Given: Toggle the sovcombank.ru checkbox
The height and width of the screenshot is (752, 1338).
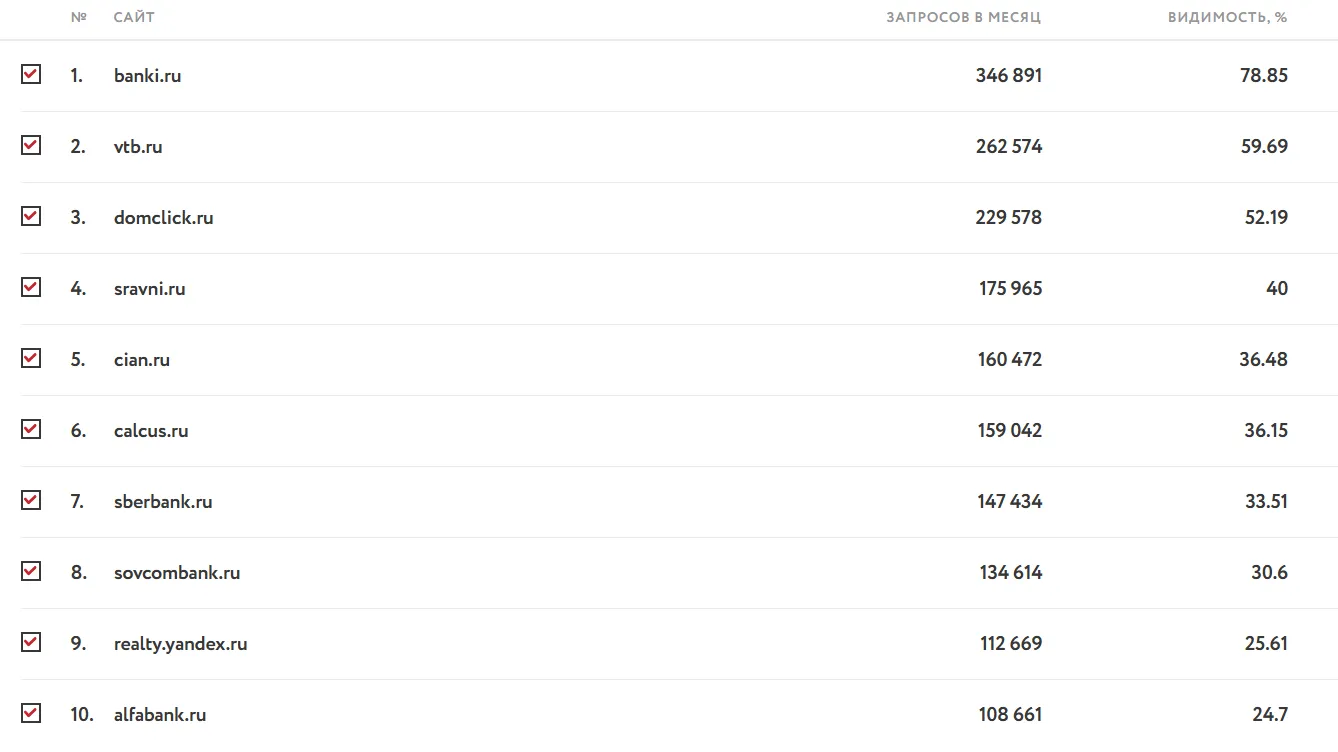Looking at the screenshot, I should click(x=31, y=571).
